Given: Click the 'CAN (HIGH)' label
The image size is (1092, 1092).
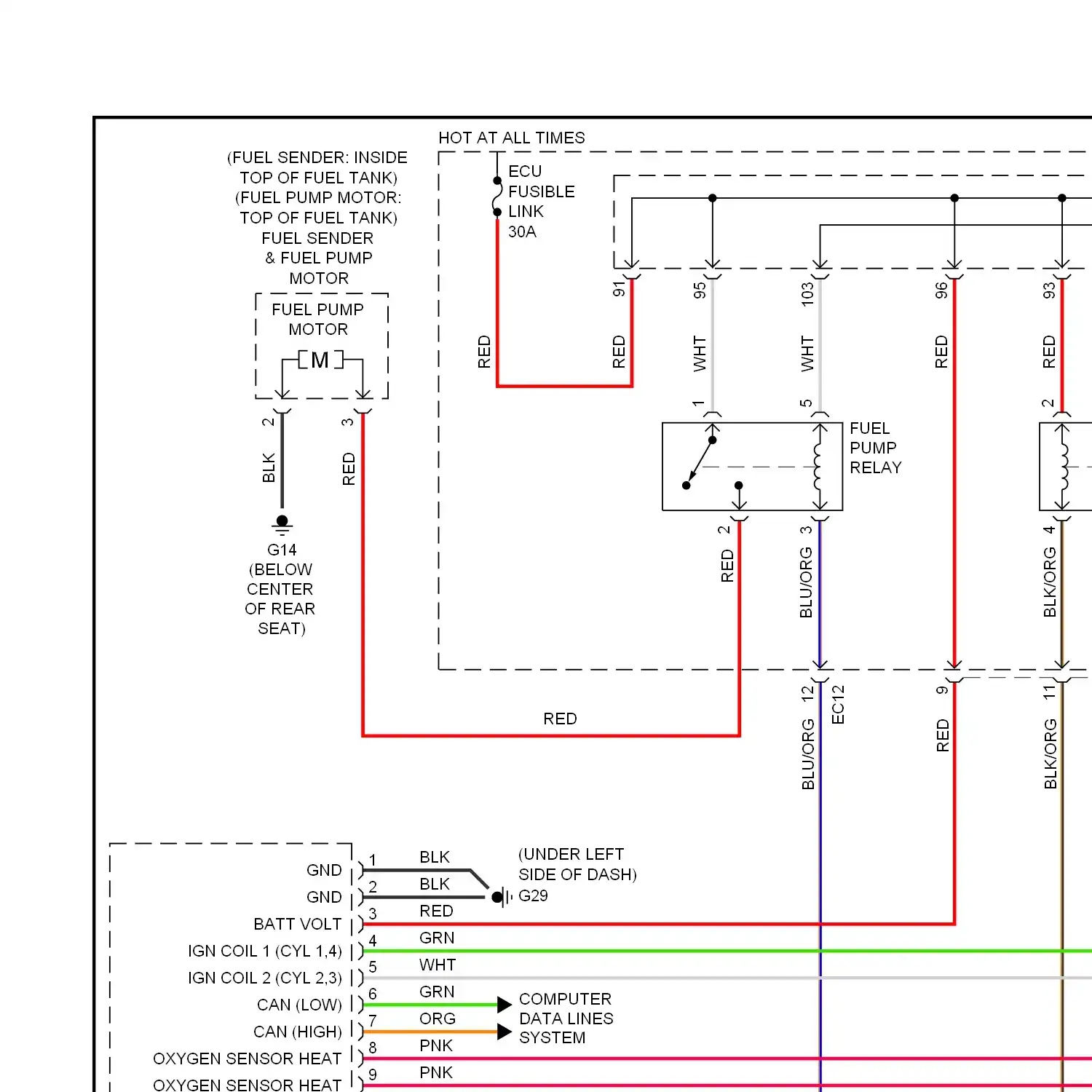Looking at the screenshot, I should [x=298, y=1032].
